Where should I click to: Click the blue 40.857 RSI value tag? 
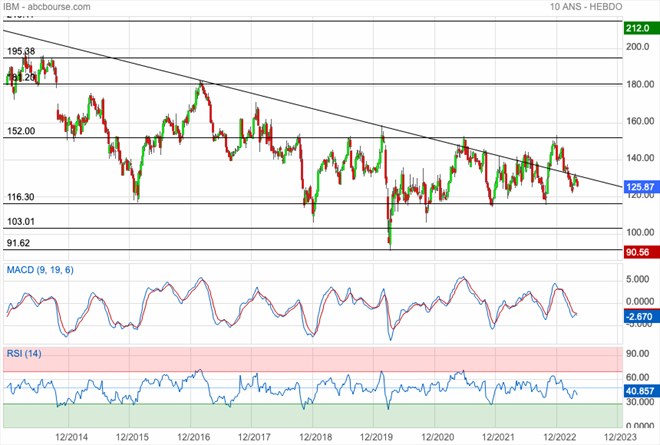tap(640, 391)
